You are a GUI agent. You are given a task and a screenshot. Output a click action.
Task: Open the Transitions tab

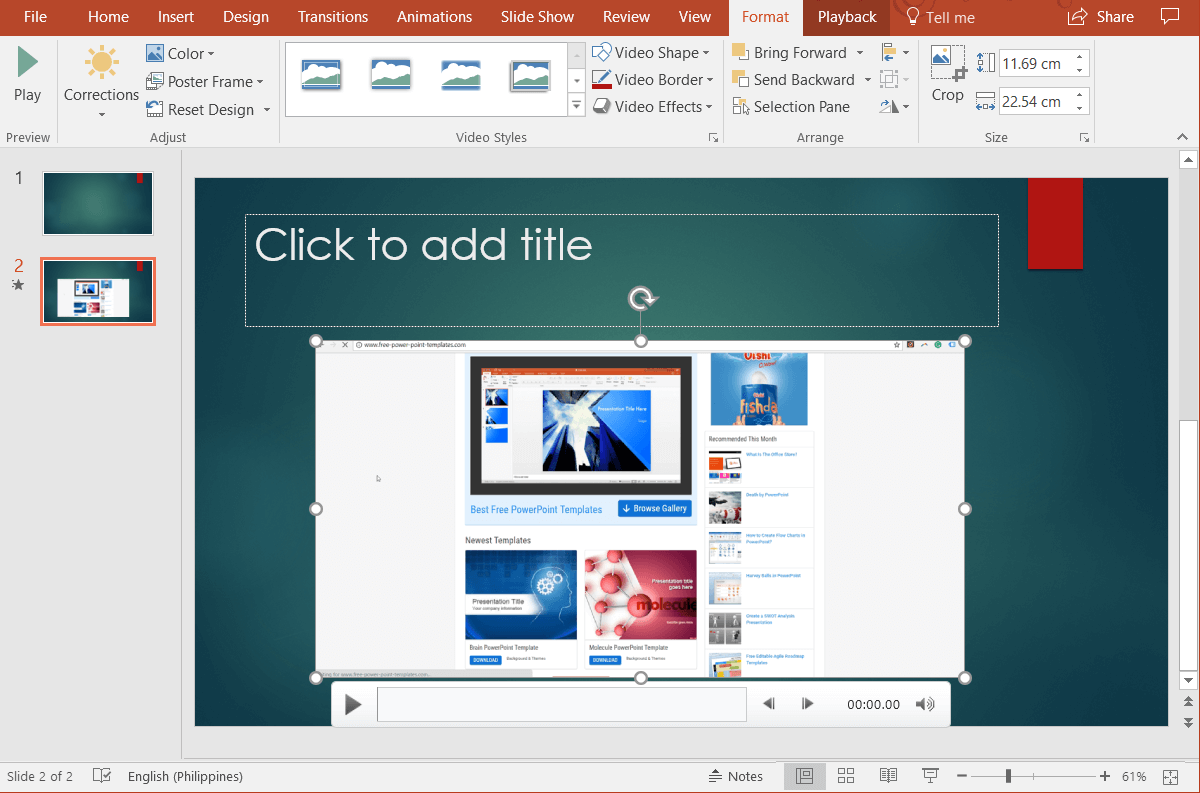point(332,17)
